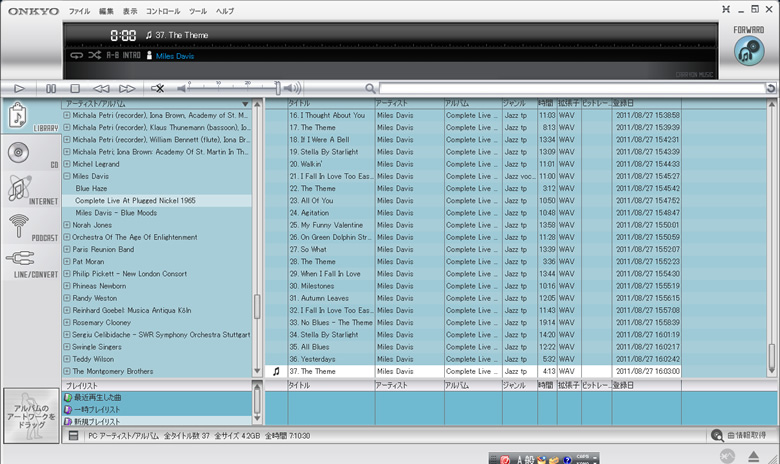Open the 表示 menu
Viewport: 780px width, 464px height.
[x=130, y=11]
